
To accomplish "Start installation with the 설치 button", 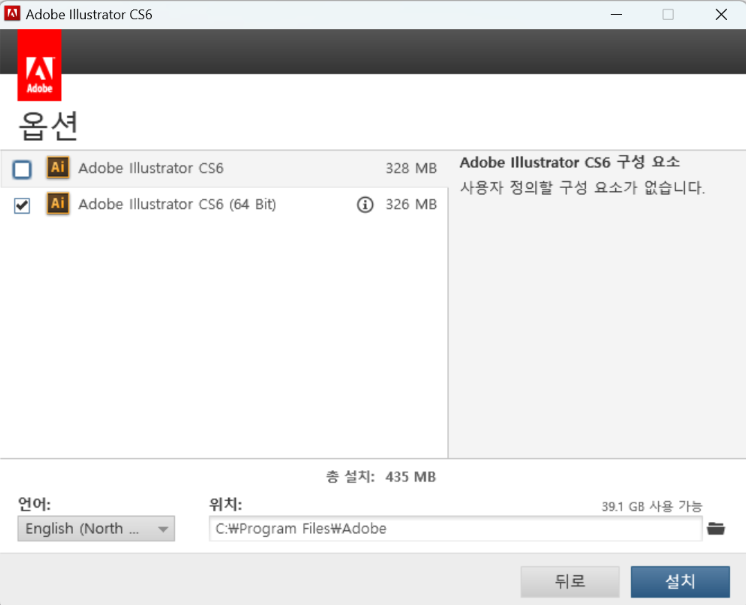I will (680, 581).
